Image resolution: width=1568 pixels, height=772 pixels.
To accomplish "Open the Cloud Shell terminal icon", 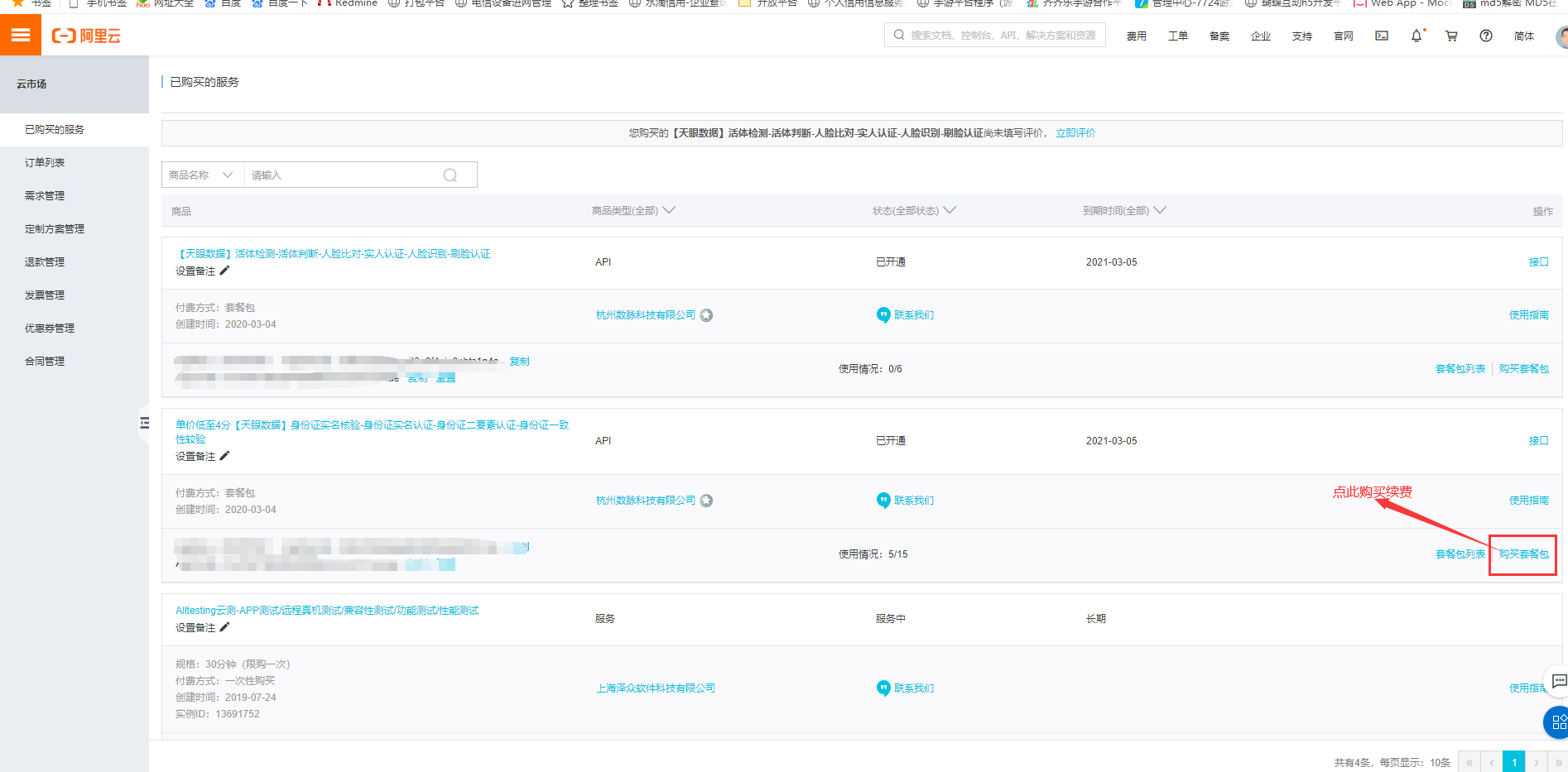I will [1382, 36].
